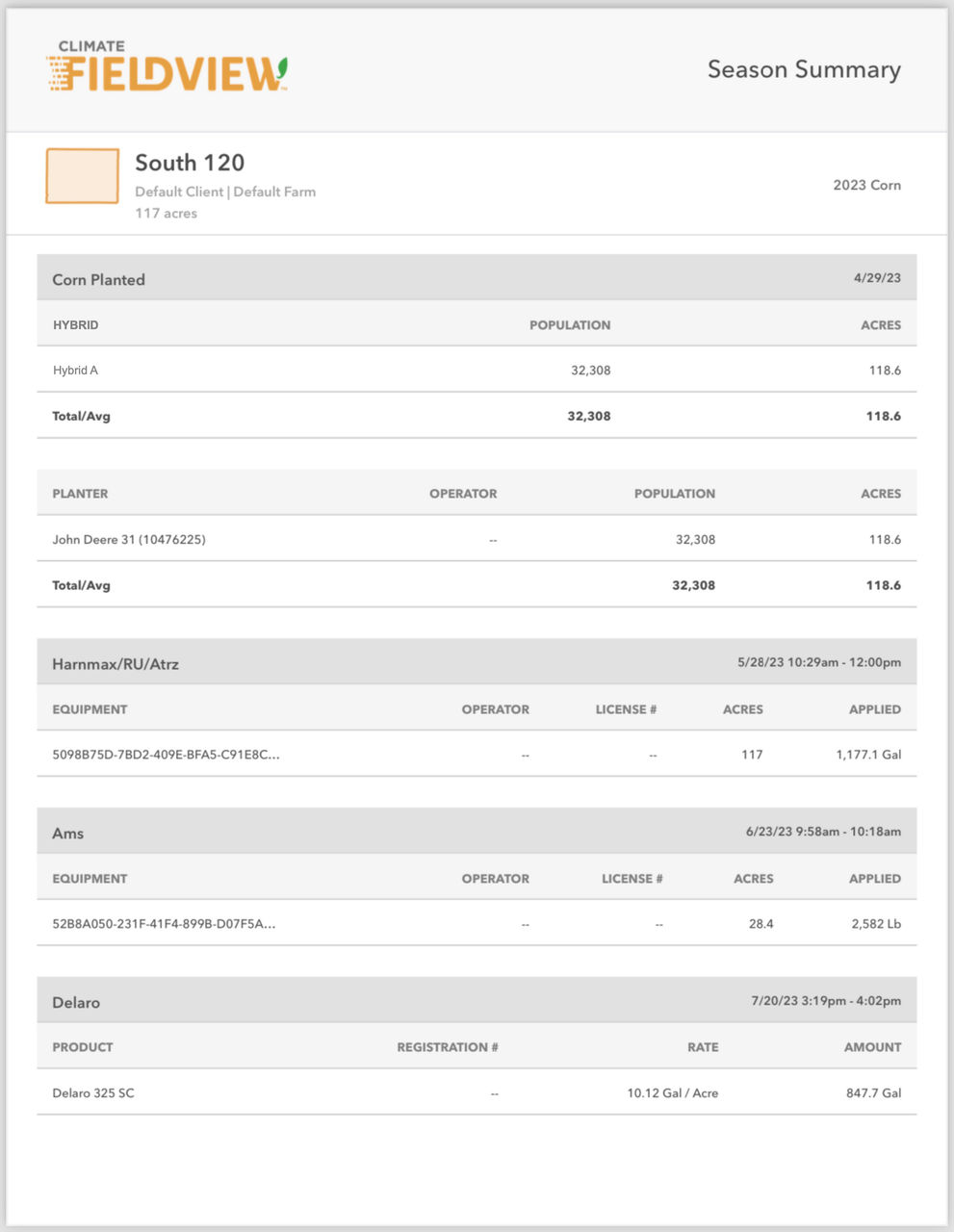
Task: Click the 7/20/23 3:19pm - 4:02pm timestamp
Action: tap(826, 1001)
